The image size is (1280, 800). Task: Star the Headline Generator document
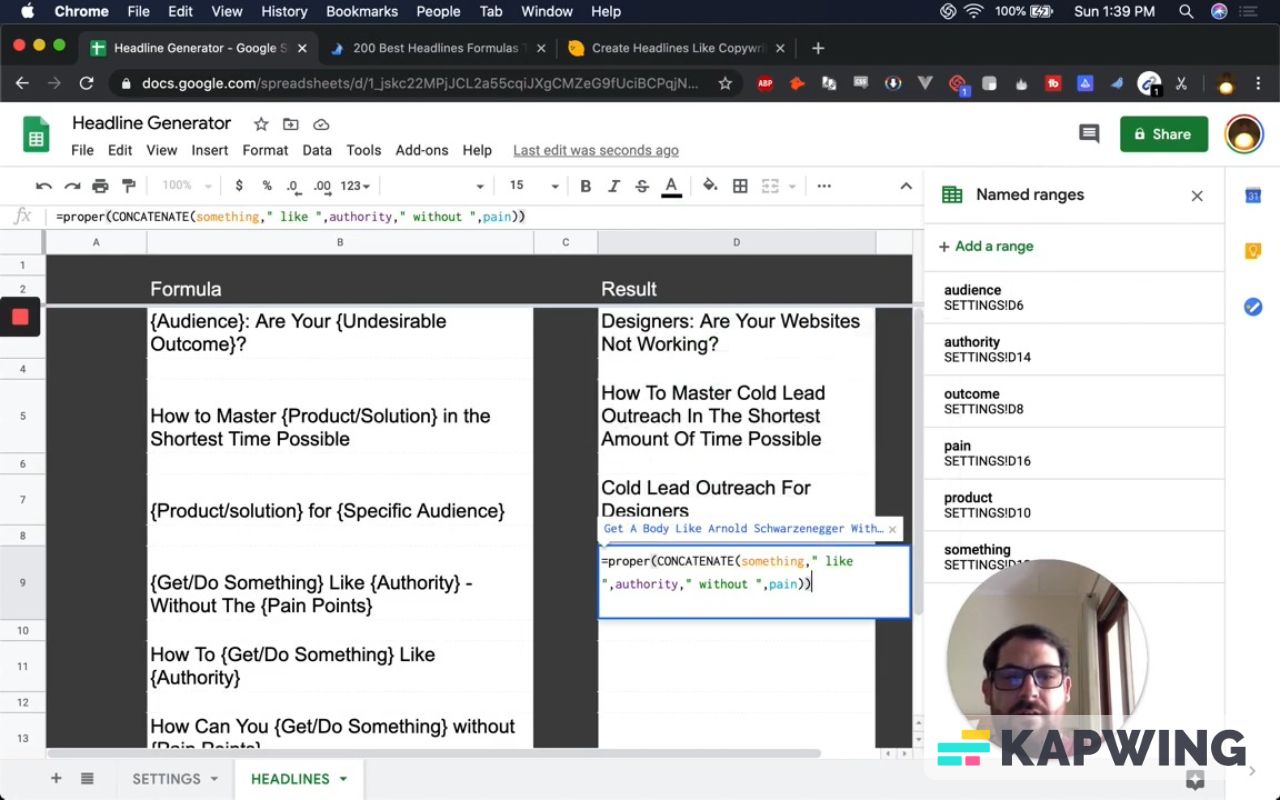261,124
